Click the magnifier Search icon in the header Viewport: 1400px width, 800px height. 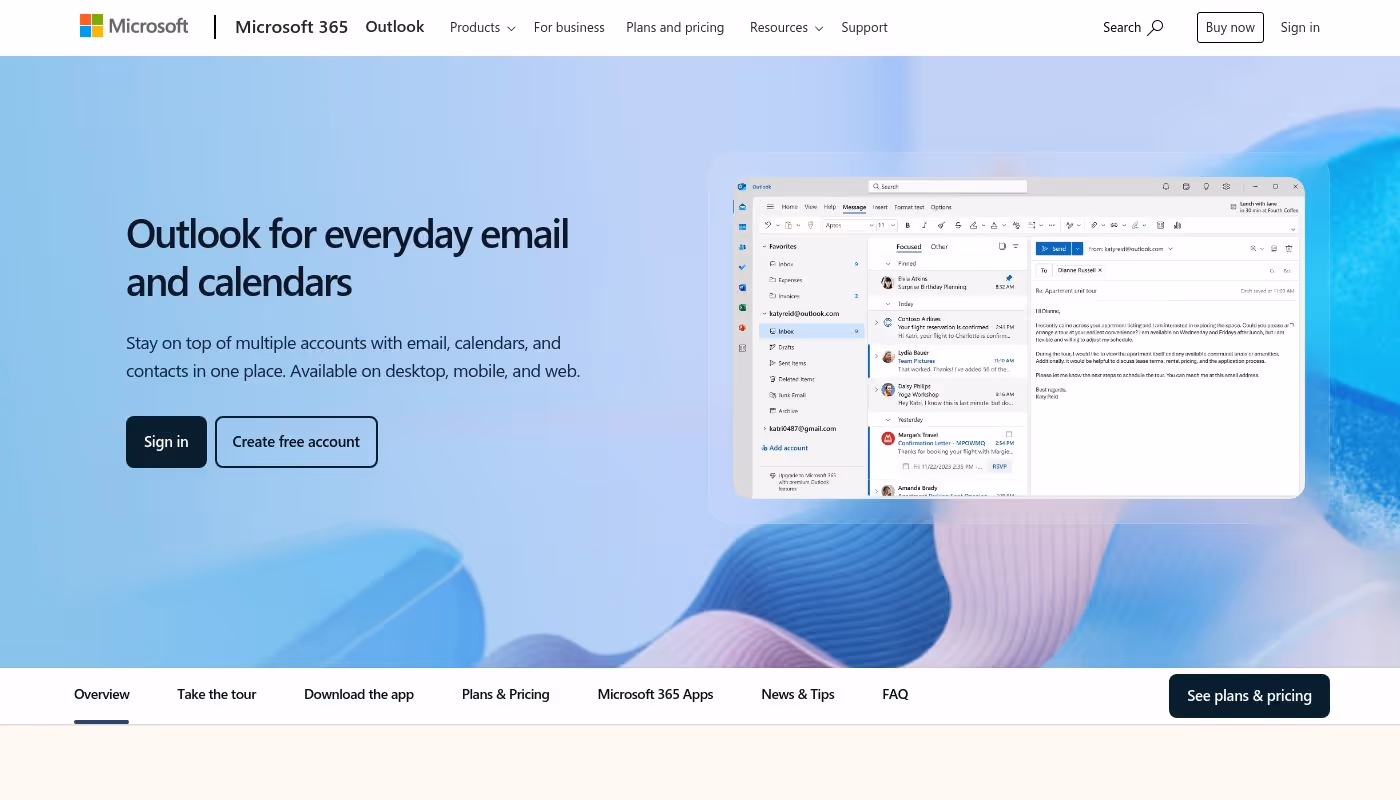pos(1155,27)
